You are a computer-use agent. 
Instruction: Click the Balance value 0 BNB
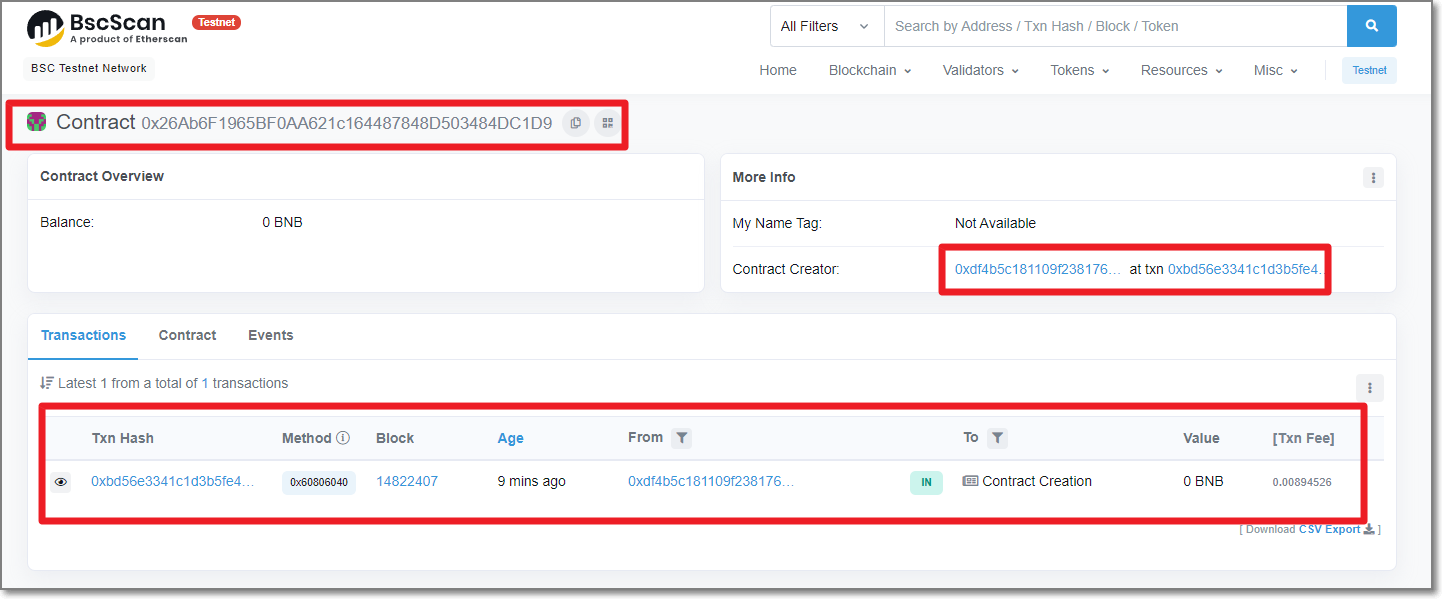[x=282, y=222]
